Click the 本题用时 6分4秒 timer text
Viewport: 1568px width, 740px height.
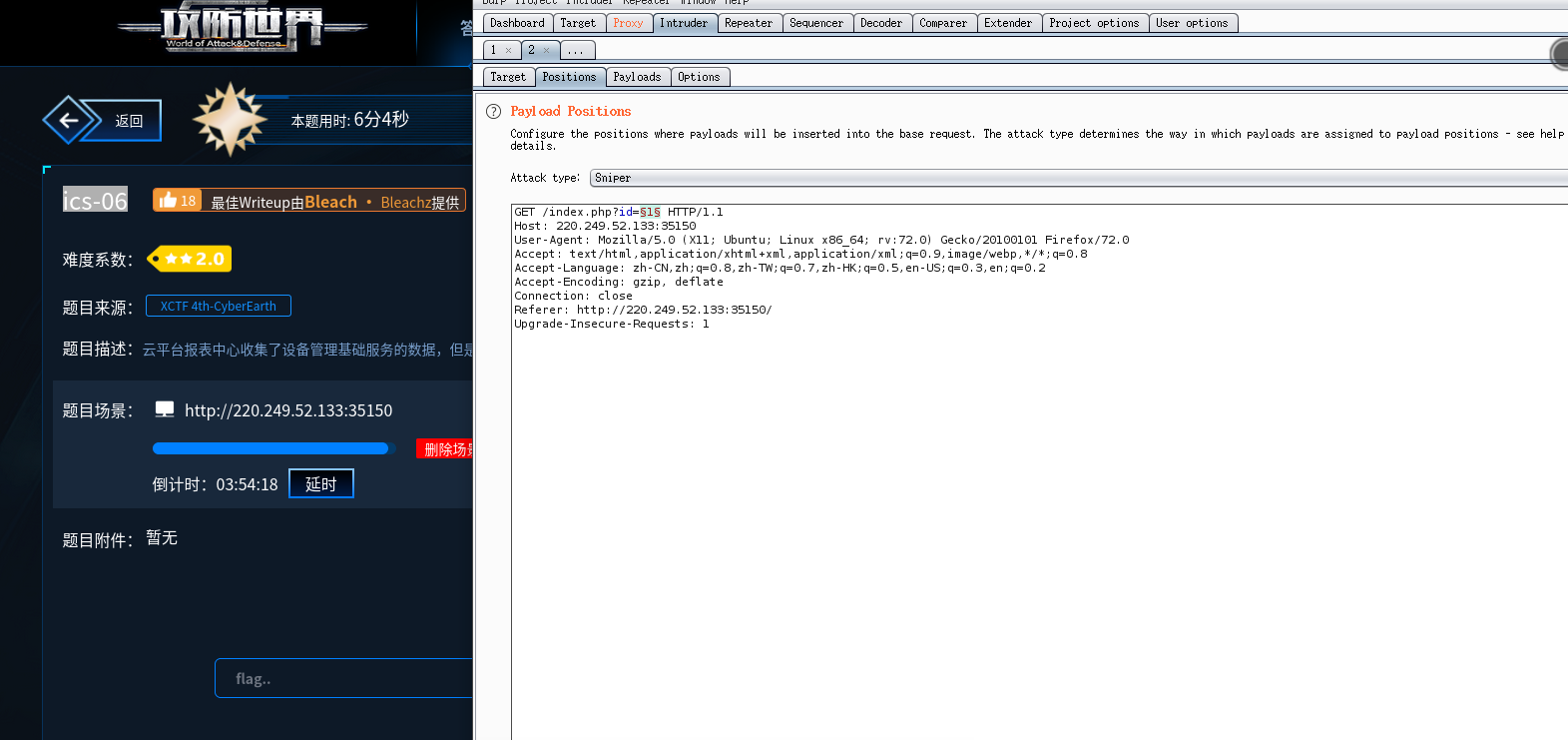(349, 120)
